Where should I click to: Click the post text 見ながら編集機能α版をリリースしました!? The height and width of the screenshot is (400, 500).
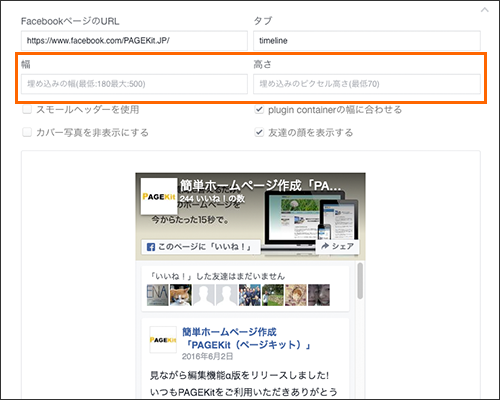[x=239, y=375]
